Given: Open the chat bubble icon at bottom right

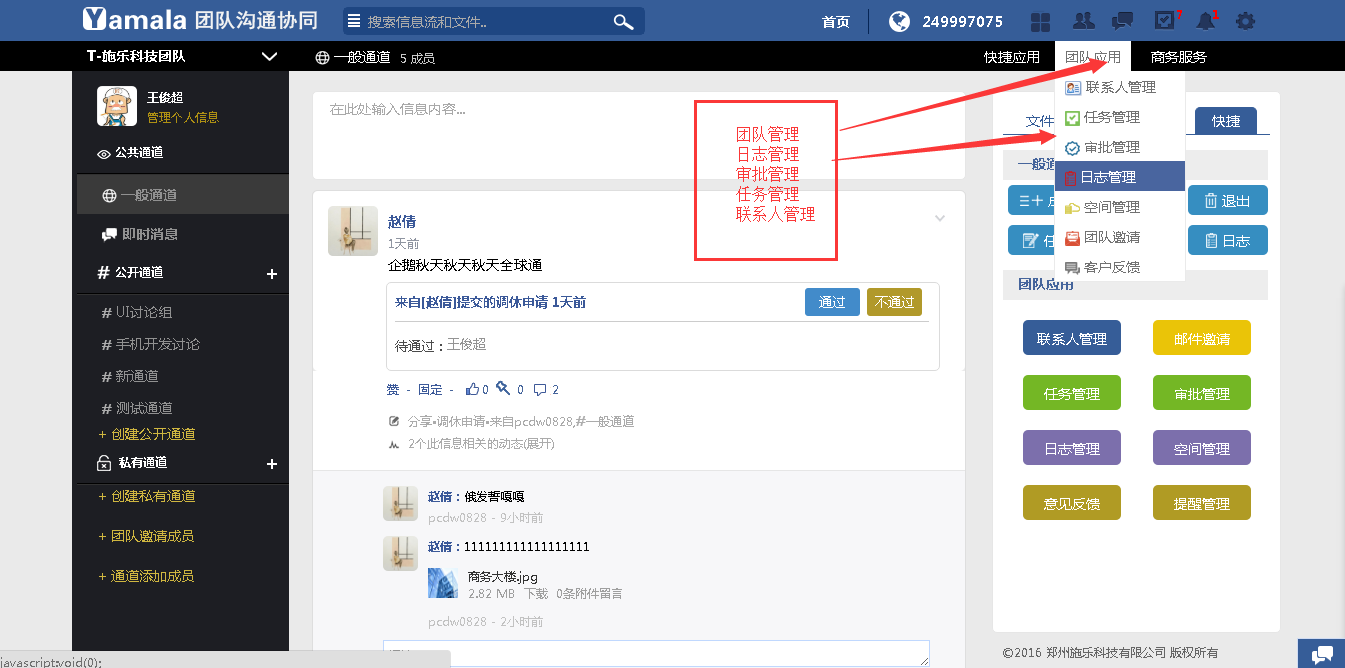Looking at the screenshot, I should coord(1321,653).
